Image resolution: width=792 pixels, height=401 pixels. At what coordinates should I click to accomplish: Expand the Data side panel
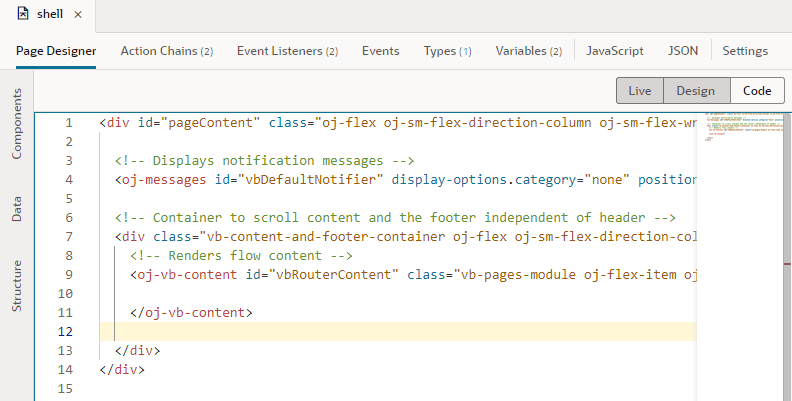17,208
